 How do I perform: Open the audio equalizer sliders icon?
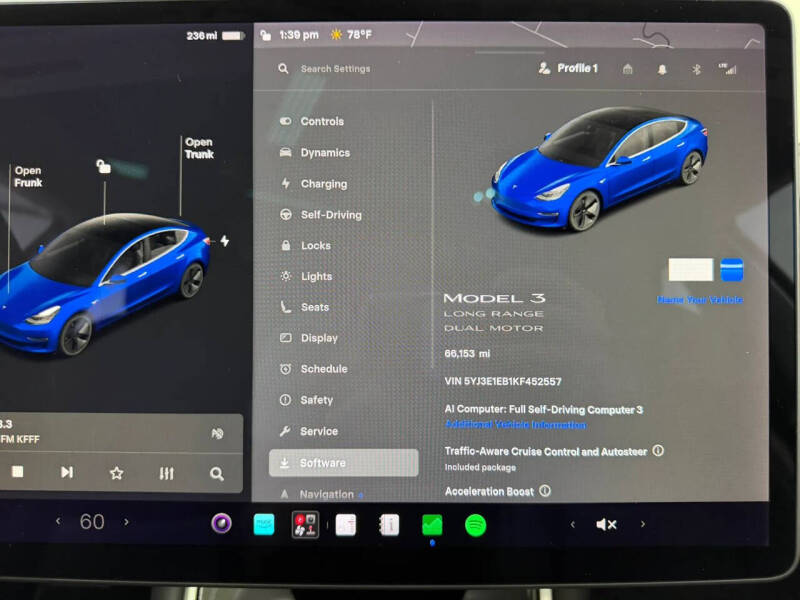click(166, 473)
